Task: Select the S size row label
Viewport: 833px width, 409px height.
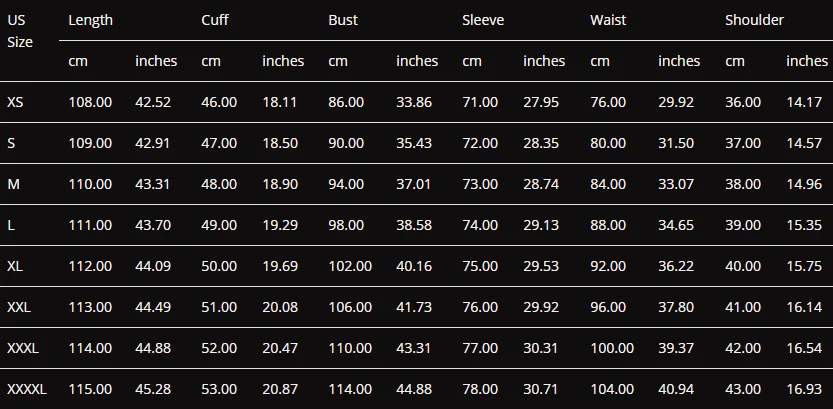Action: click(x=11, y=143)
